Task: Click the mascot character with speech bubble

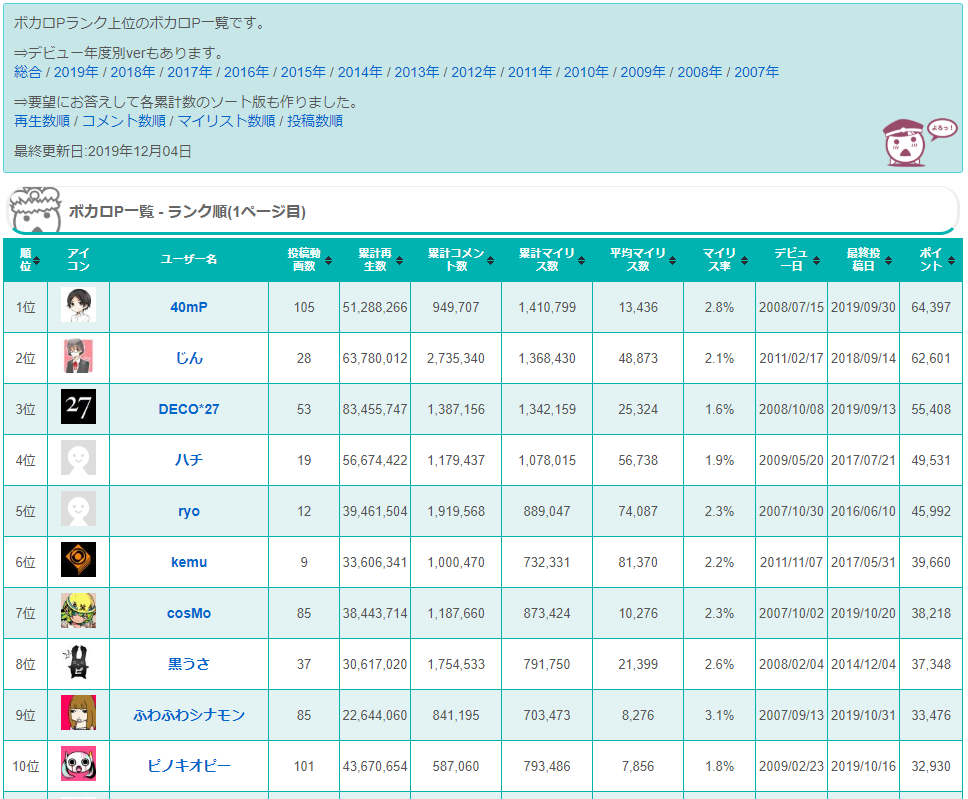Action: 919,143
